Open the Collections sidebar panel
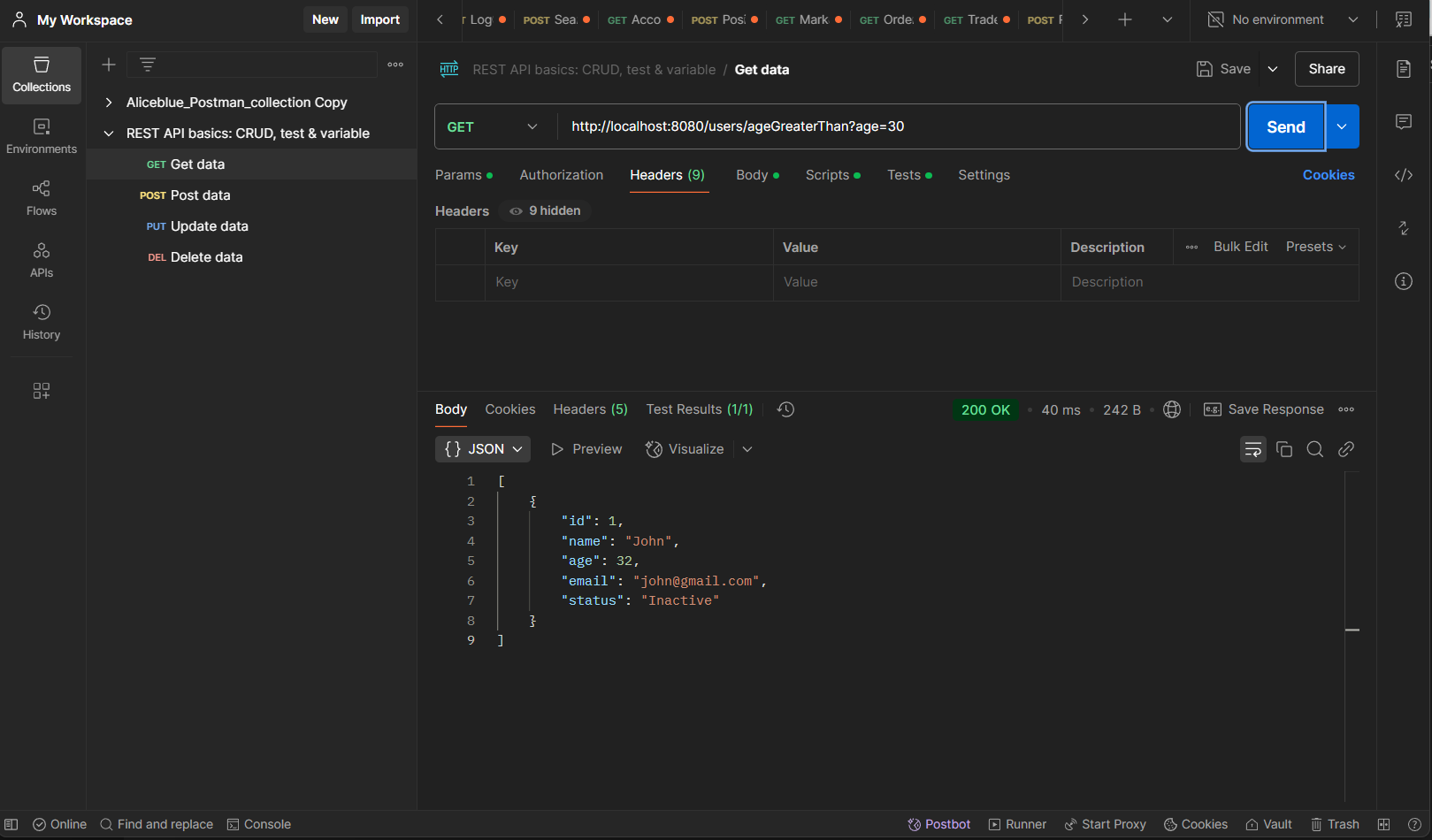Screen dimensions: 1432x840 click(42, 75)
